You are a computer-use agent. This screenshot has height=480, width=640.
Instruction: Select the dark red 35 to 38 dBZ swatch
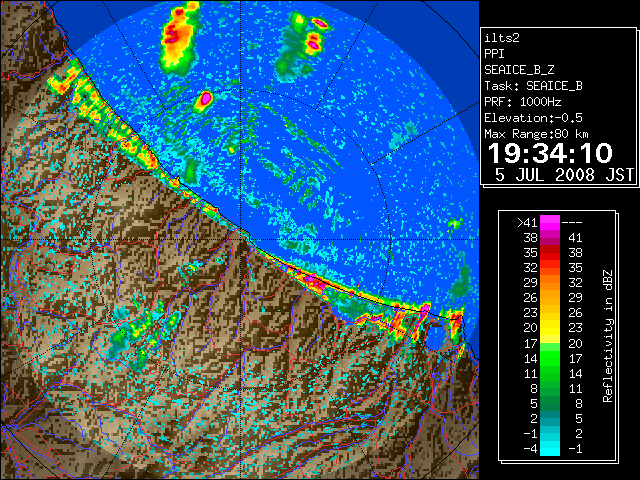(550, 253)
